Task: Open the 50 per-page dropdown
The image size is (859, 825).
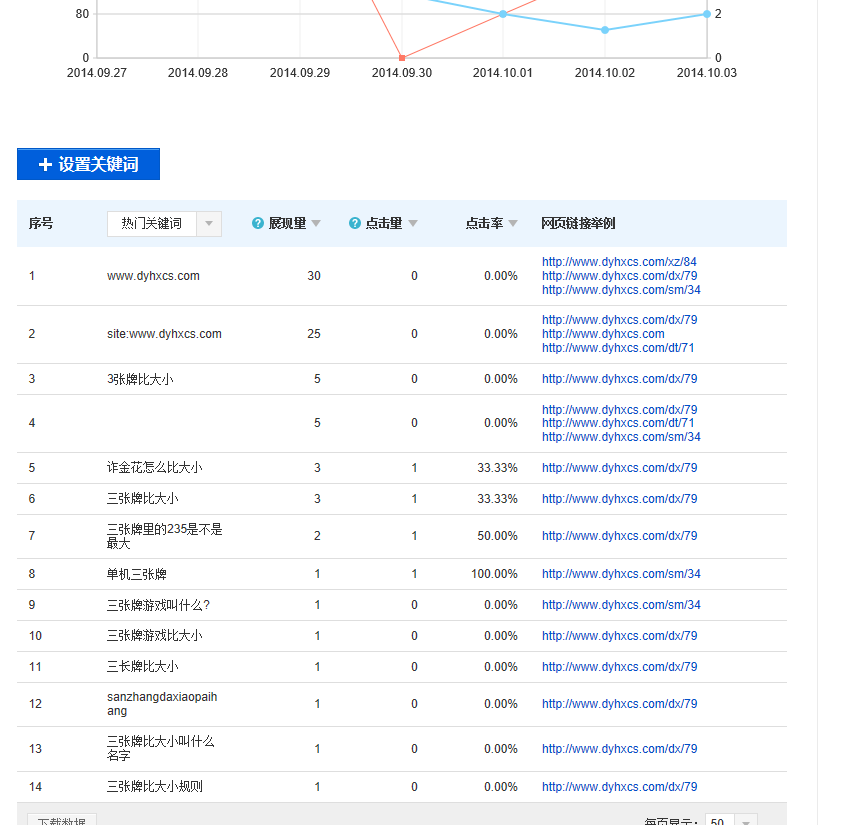Action: point(731,821)
